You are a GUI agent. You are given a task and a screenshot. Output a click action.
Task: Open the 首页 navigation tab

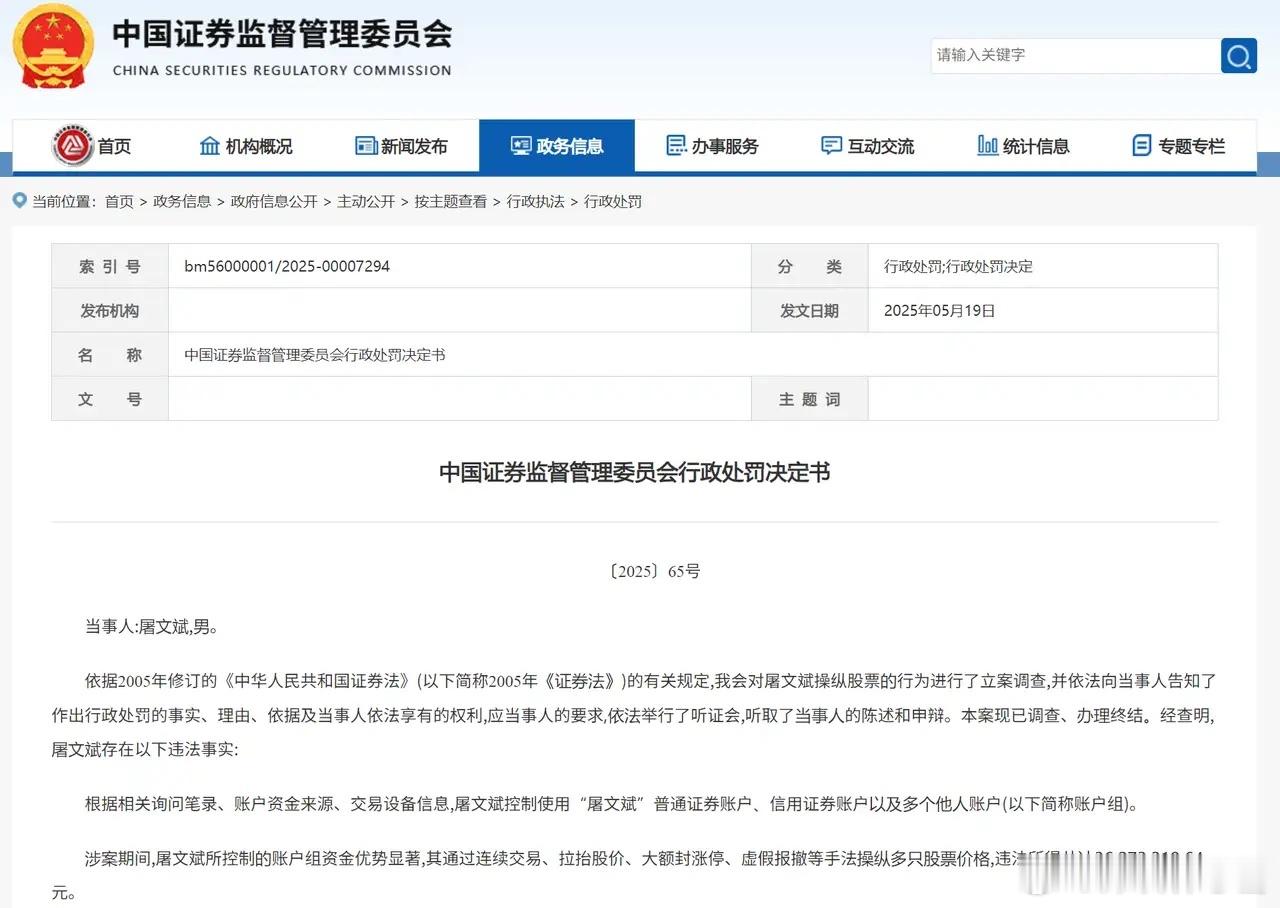pyautogui.click(x=91, y=146)
